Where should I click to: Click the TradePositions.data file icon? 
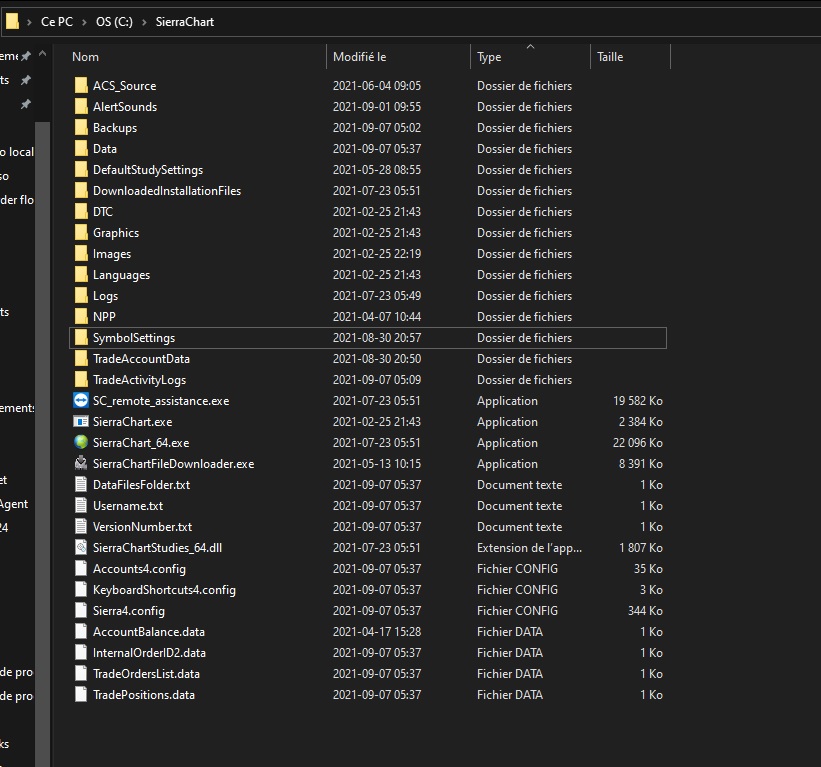tap(81, 694)
